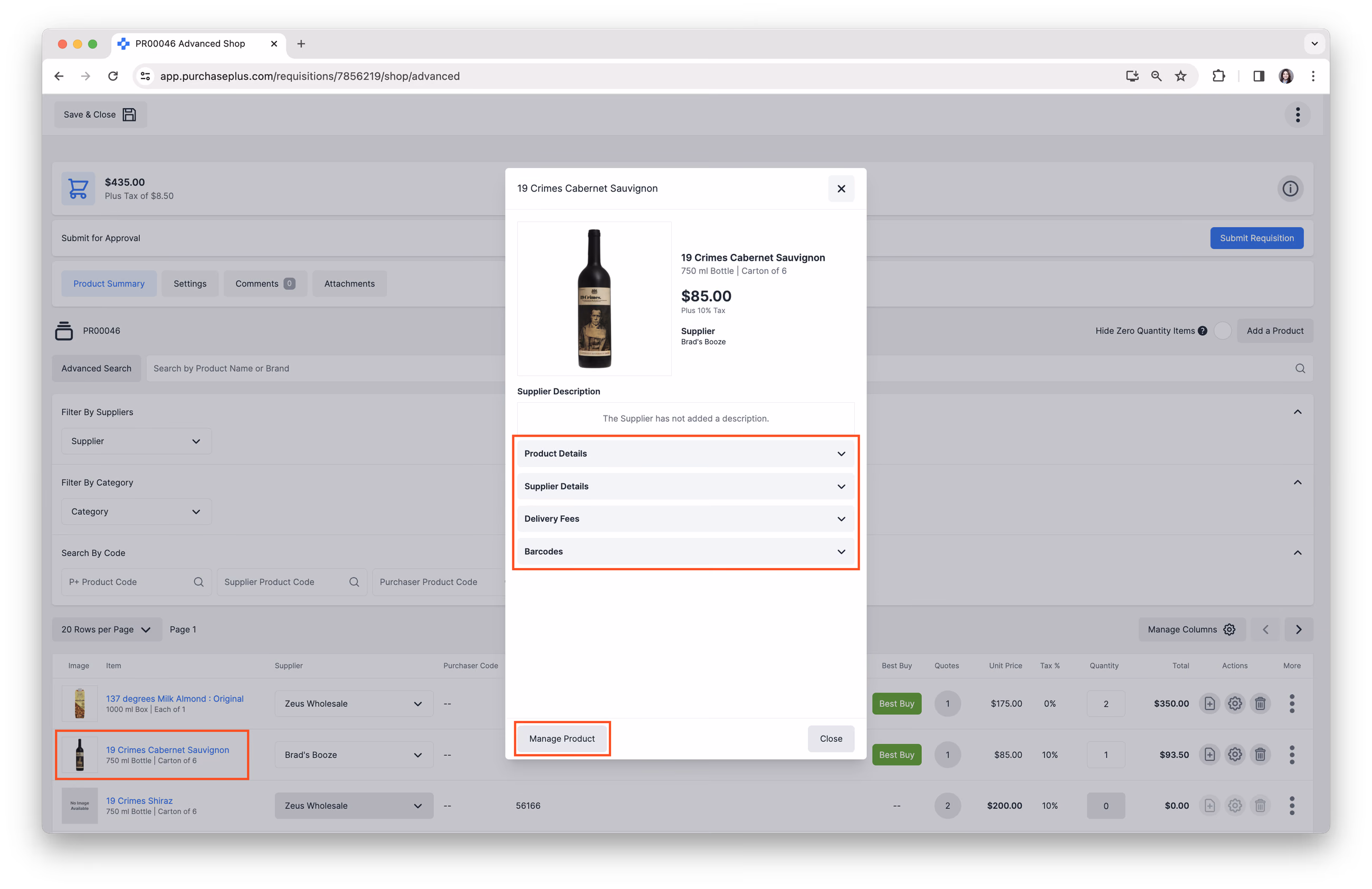Open the 20 Rows per Page dropdown
1372x889 pixels.
(107, 630)
